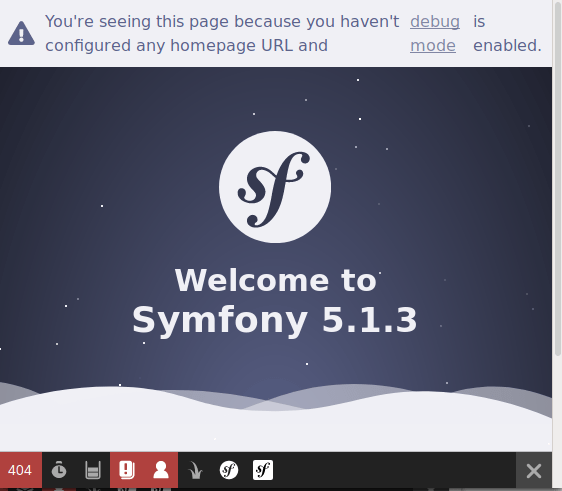Follow the 'debug mode' link
This screenshot has width=562, height=491.
(435, 33)
